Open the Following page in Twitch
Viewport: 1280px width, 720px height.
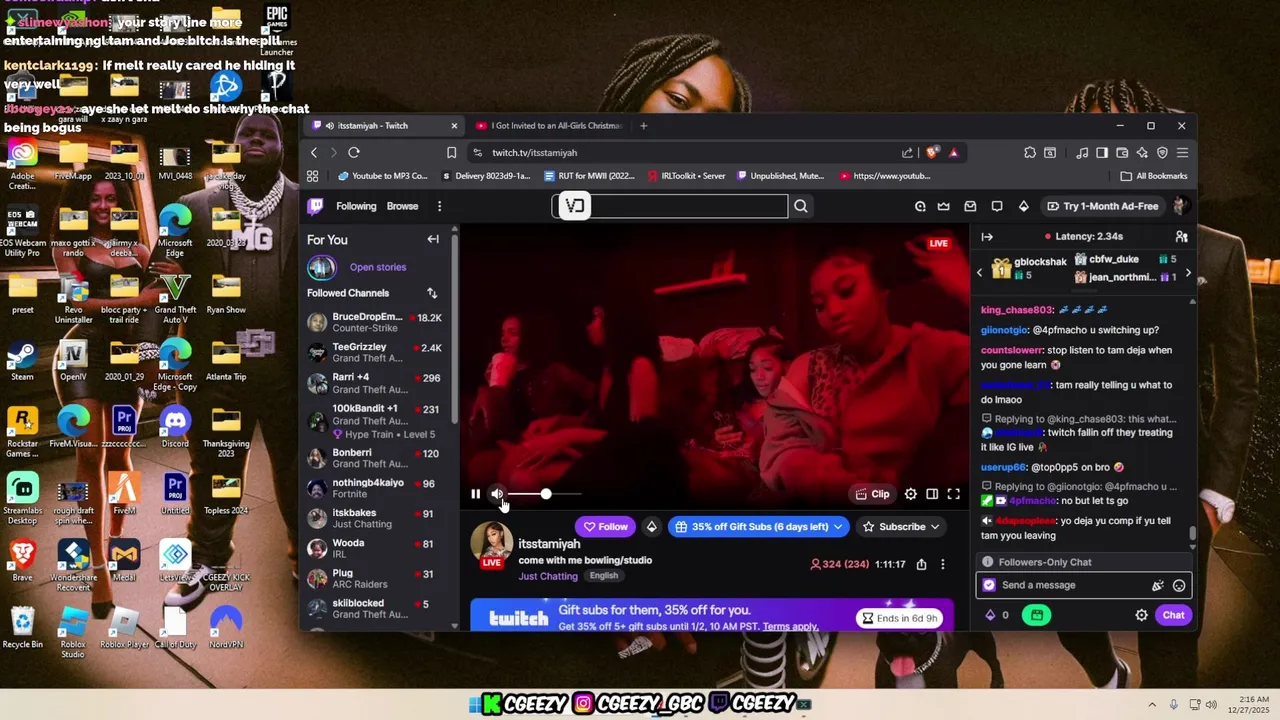point(356,206)
